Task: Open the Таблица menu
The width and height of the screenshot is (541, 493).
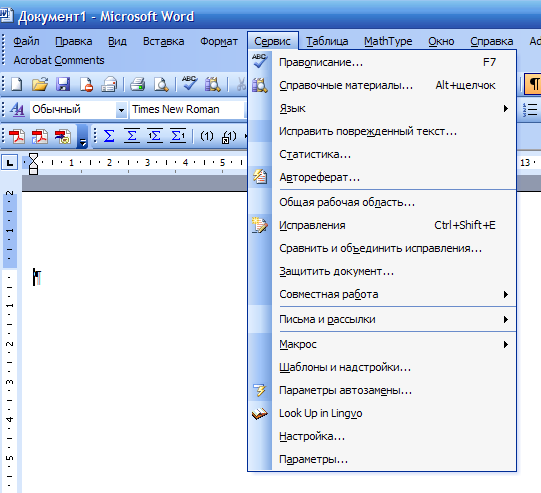Action: [327, 41]
